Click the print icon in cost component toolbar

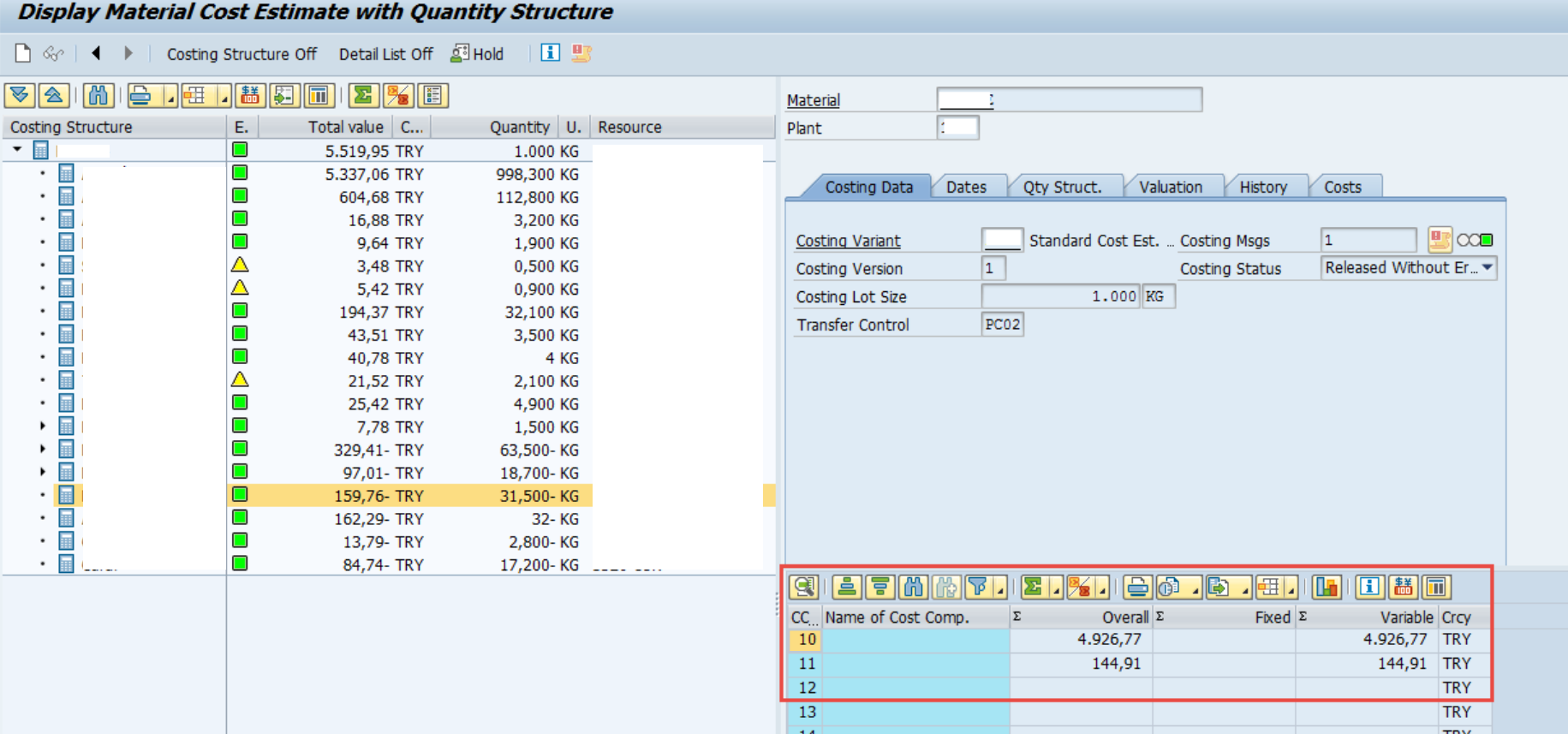[1137, 587]
